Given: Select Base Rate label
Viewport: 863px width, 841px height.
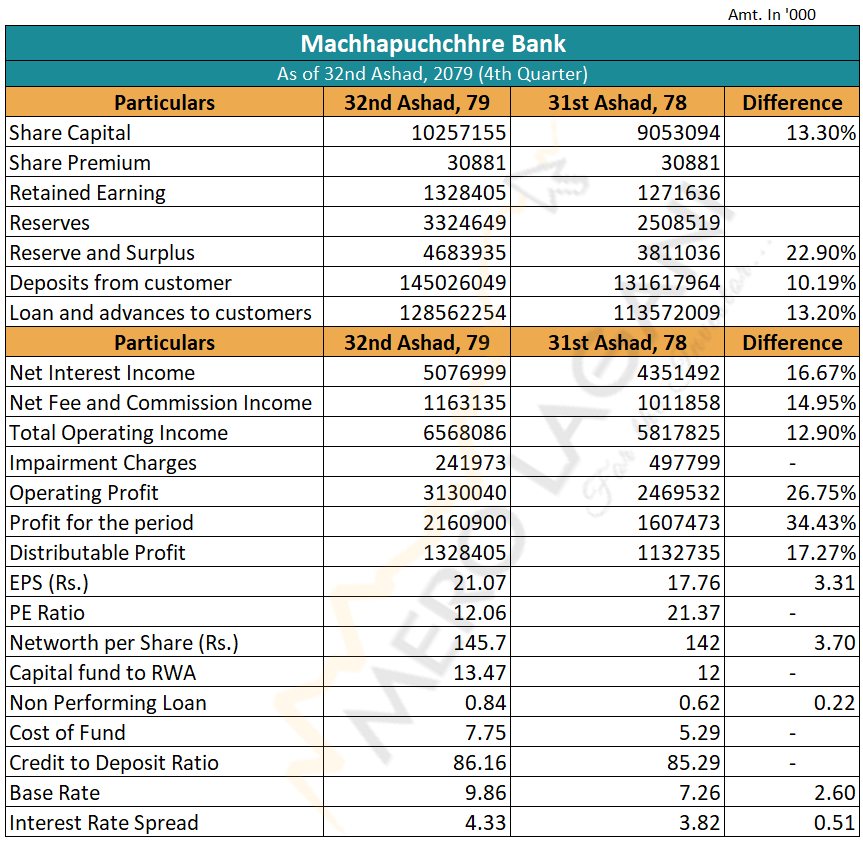Looking at the screenshot, I should coord(54,793).
